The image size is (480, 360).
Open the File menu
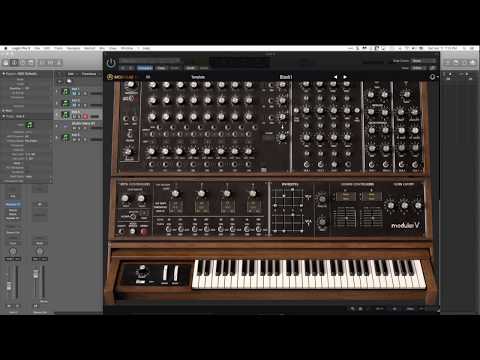[37, 48]
